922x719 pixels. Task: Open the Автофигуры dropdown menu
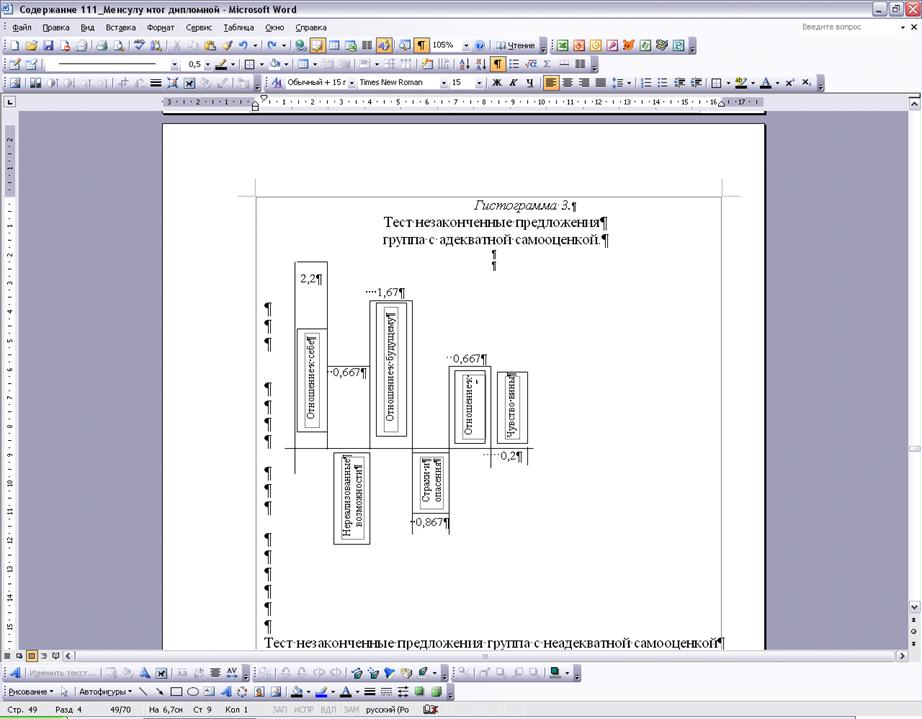(104, 691)
